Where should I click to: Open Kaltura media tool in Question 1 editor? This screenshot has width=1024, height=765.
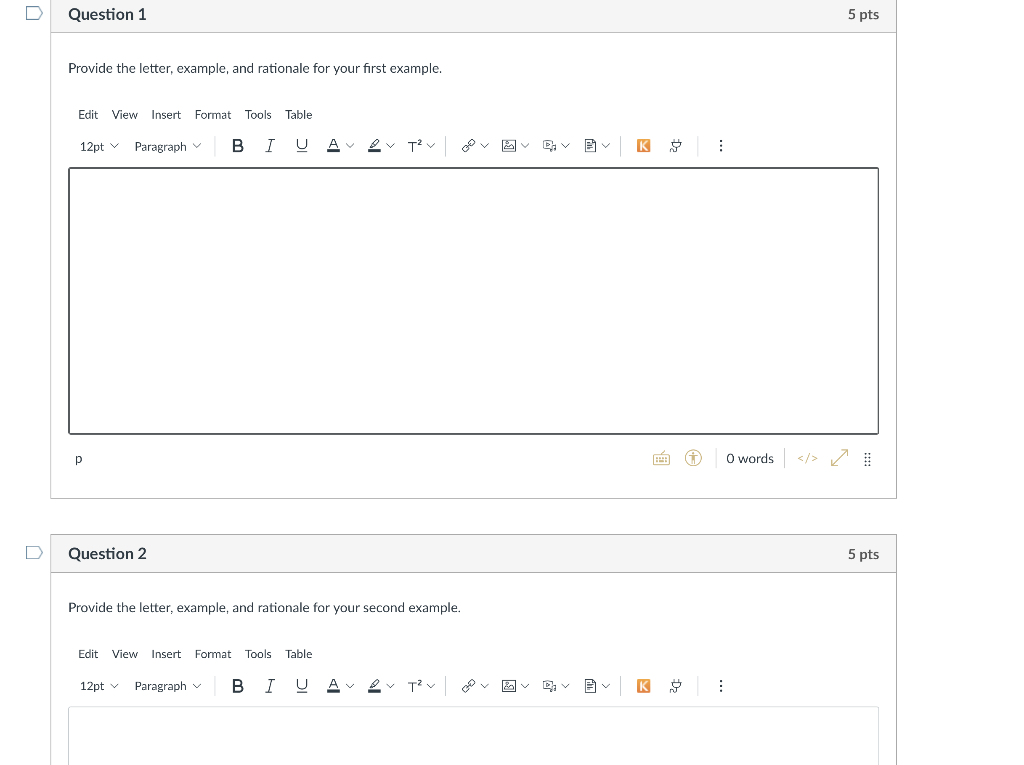click(x=643, y=146)
